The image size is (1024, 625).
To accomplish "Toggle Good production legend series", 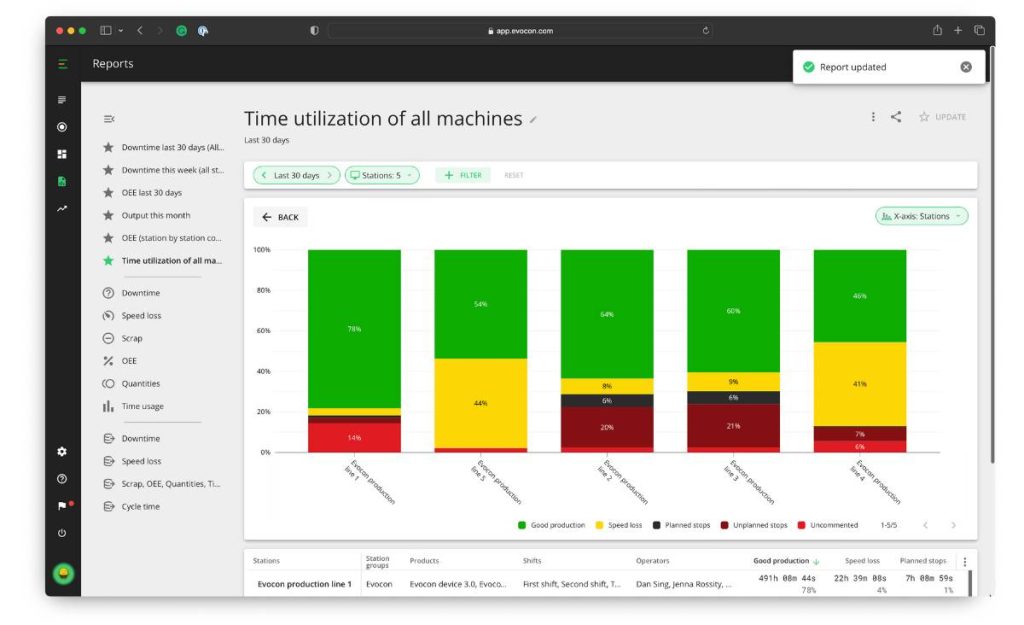I will (551, 525).
